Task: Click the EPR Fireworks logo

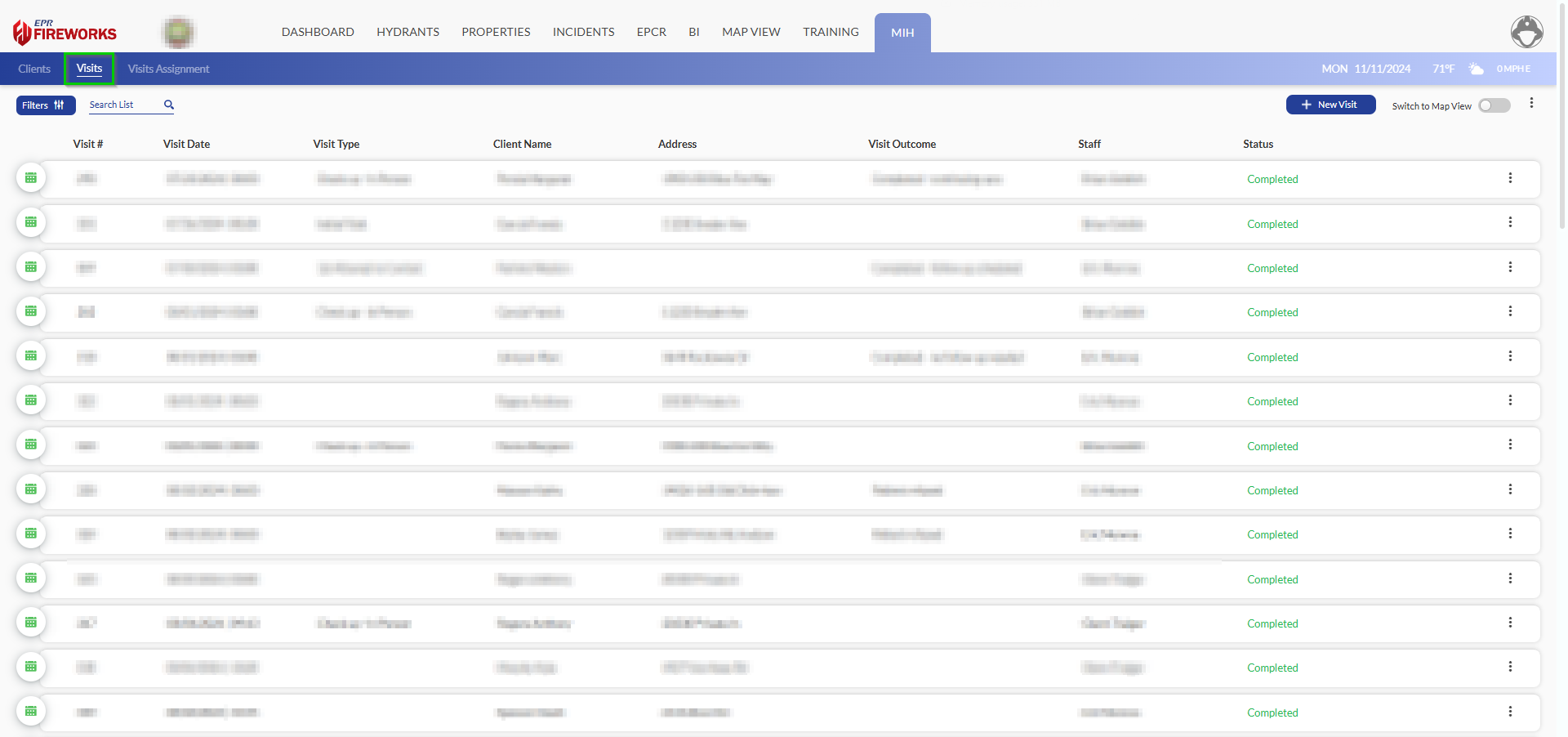Action: tap(65, 32)
